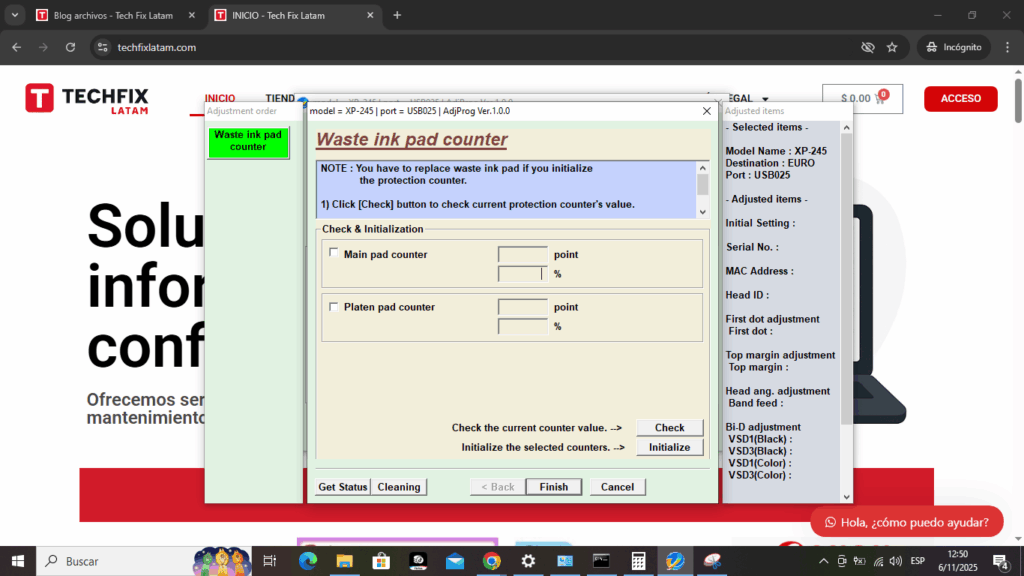The width and height of the screenshot is (1024, 576).
Task: Enable the Main pad counter checkbox
Action: 334,253
